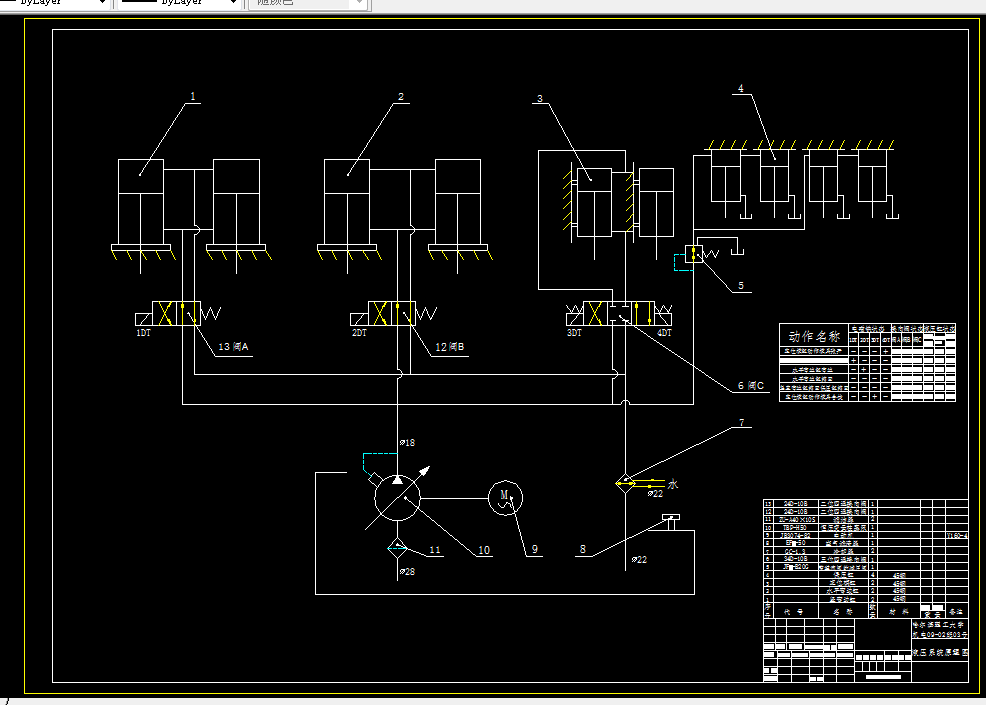Select the diamond cooler symbol beside 水
Screen dimensions: 986x705
pos(625,484)
